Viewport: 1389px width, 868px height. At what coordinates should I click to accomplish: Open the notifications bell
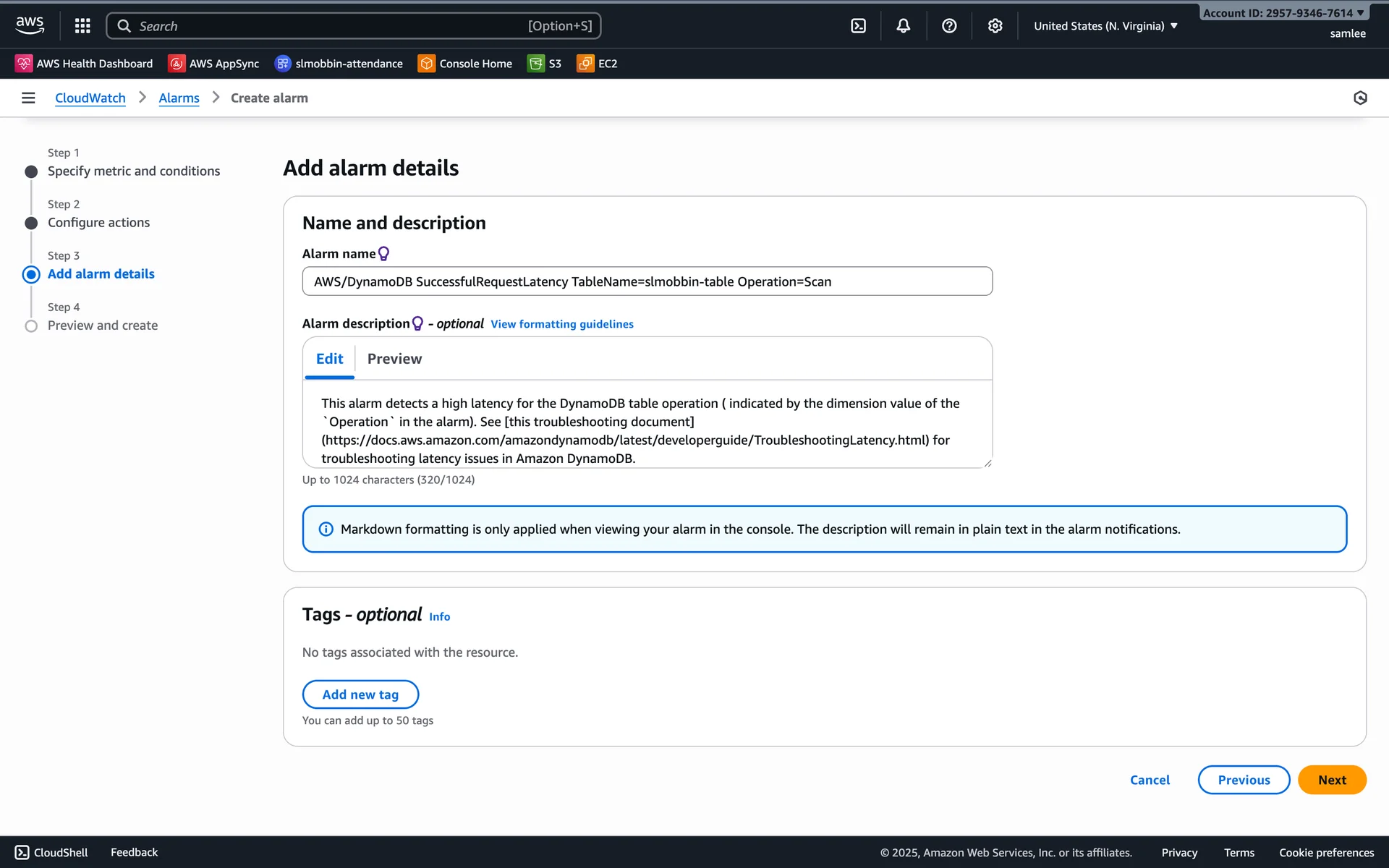point(903,26)
